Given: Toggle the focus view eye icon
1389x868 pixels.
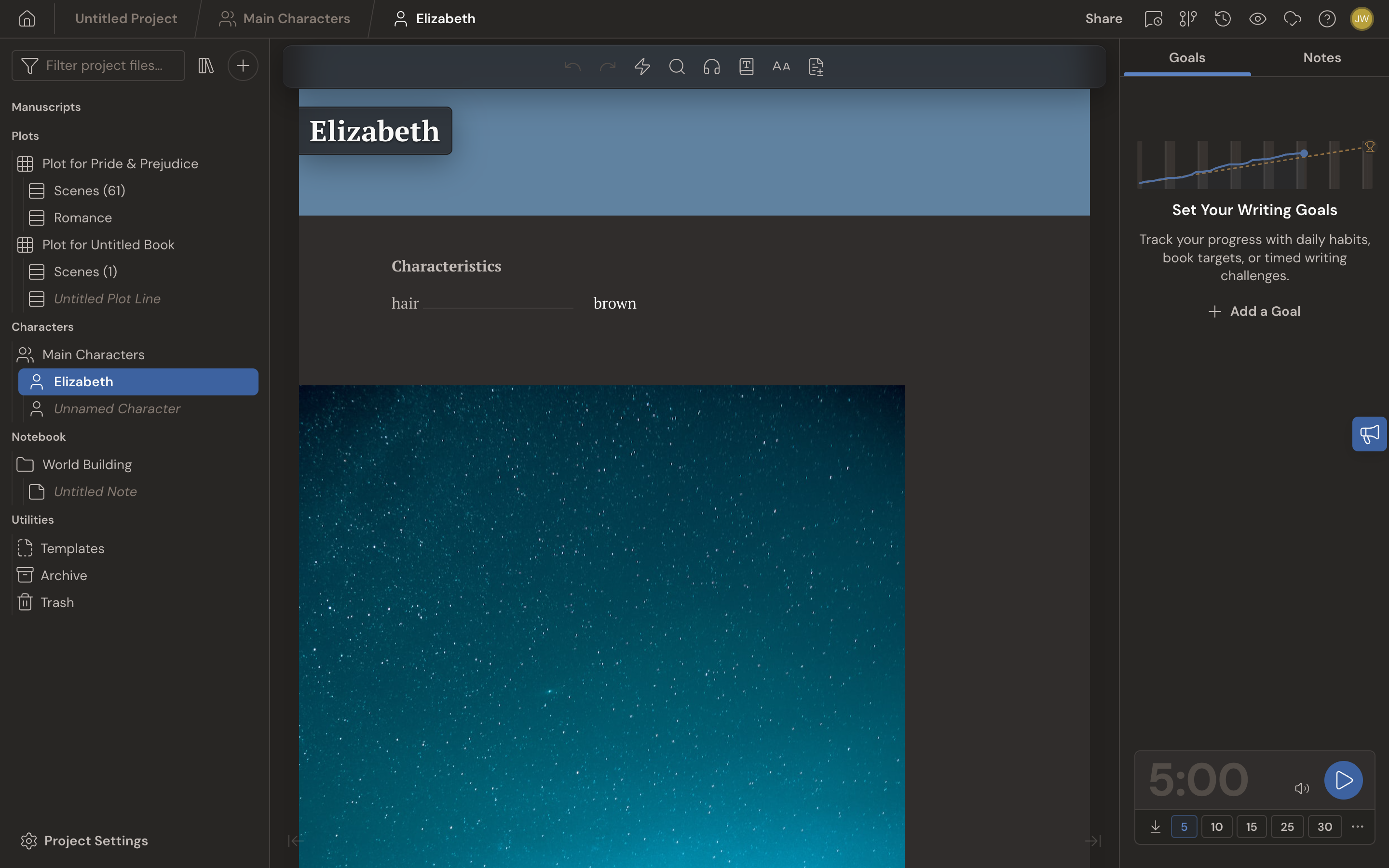Looking at the screenshot, I should (1257, 19).
